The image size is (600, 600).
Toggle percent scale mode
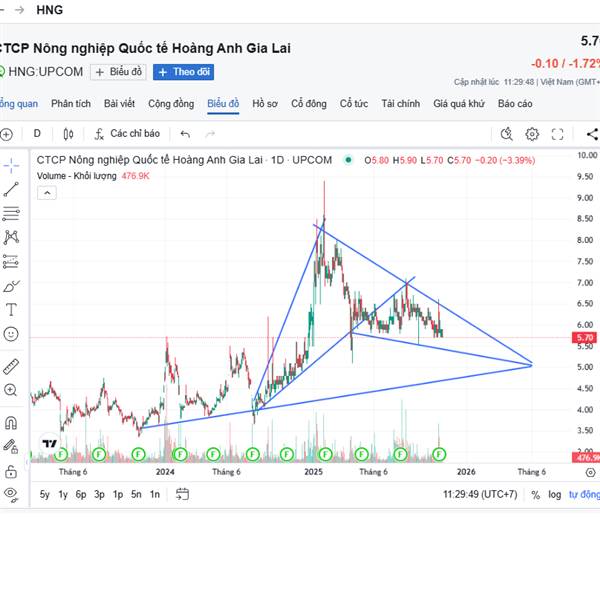[535, 495]
